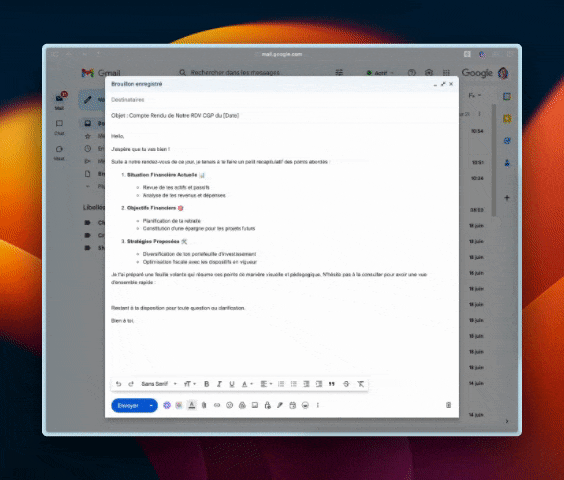Viewport: 564px width, 480px height.
Task: Attach a file with the paperclip icon
Action: [204, 405]
